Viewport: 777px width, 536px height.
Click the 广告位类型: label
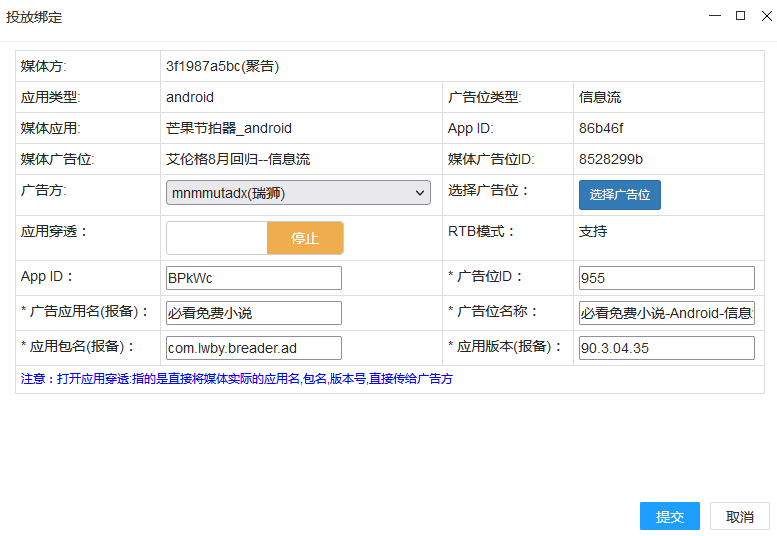tap(484, 97)
